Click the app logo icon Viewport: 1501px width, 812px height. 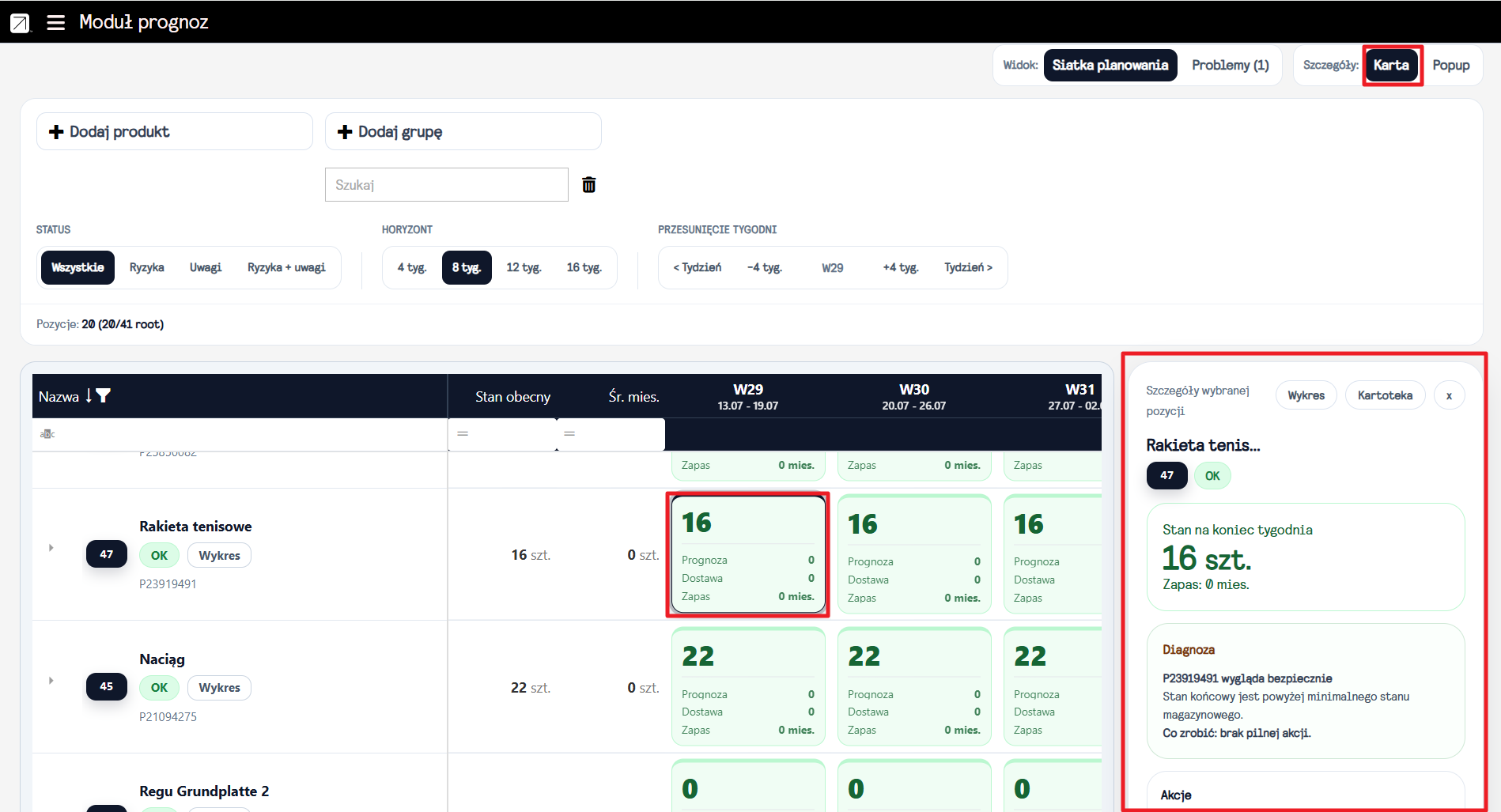[20, 23]
